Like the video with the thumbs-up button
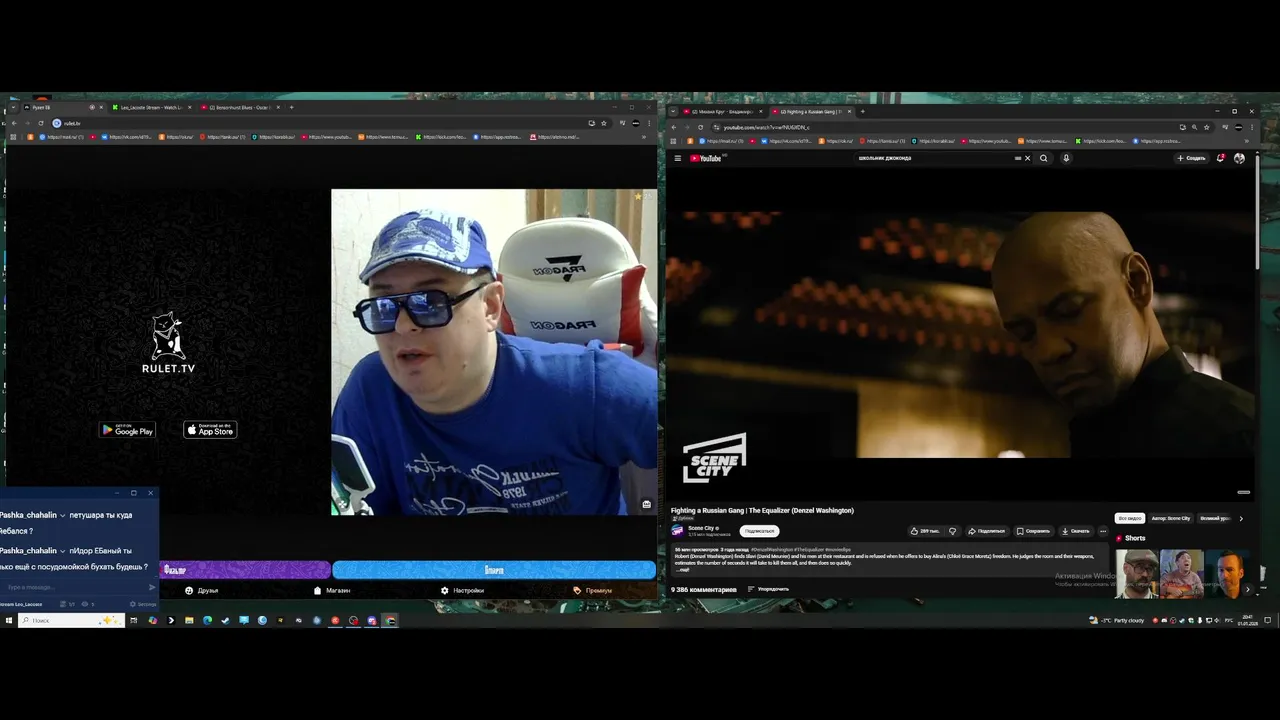1280x720 pixels. 925,531
